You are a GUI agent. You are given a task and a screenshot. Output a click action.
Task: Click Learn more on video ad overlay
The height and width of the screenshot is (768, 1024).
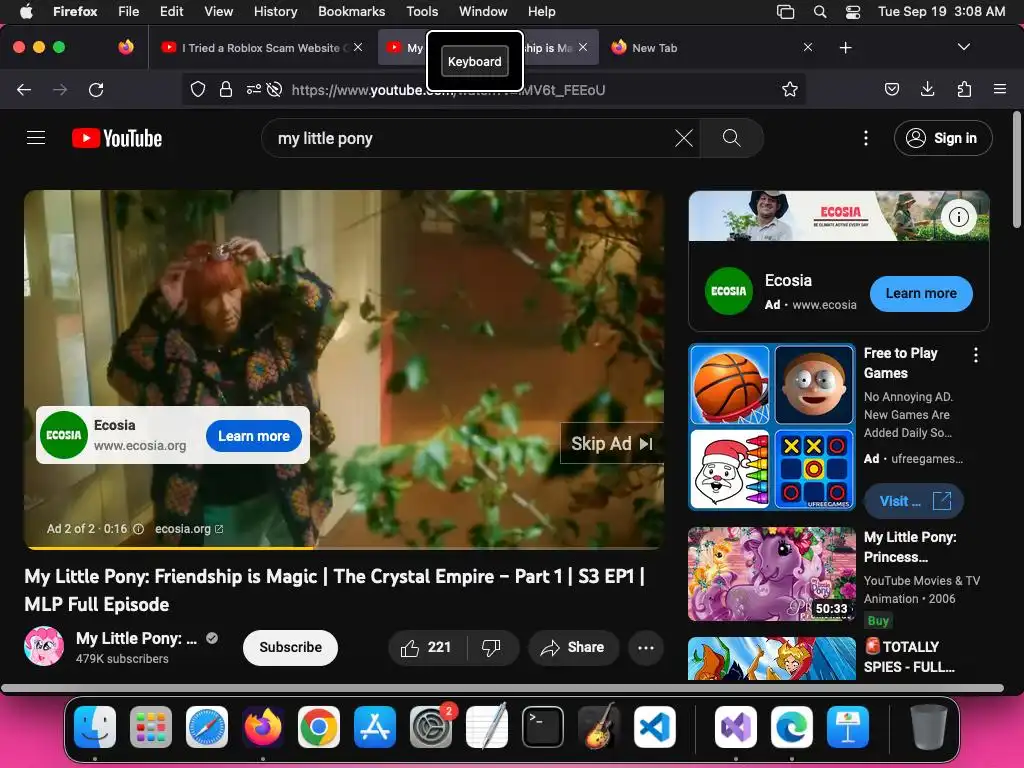(x=253, y=436)
